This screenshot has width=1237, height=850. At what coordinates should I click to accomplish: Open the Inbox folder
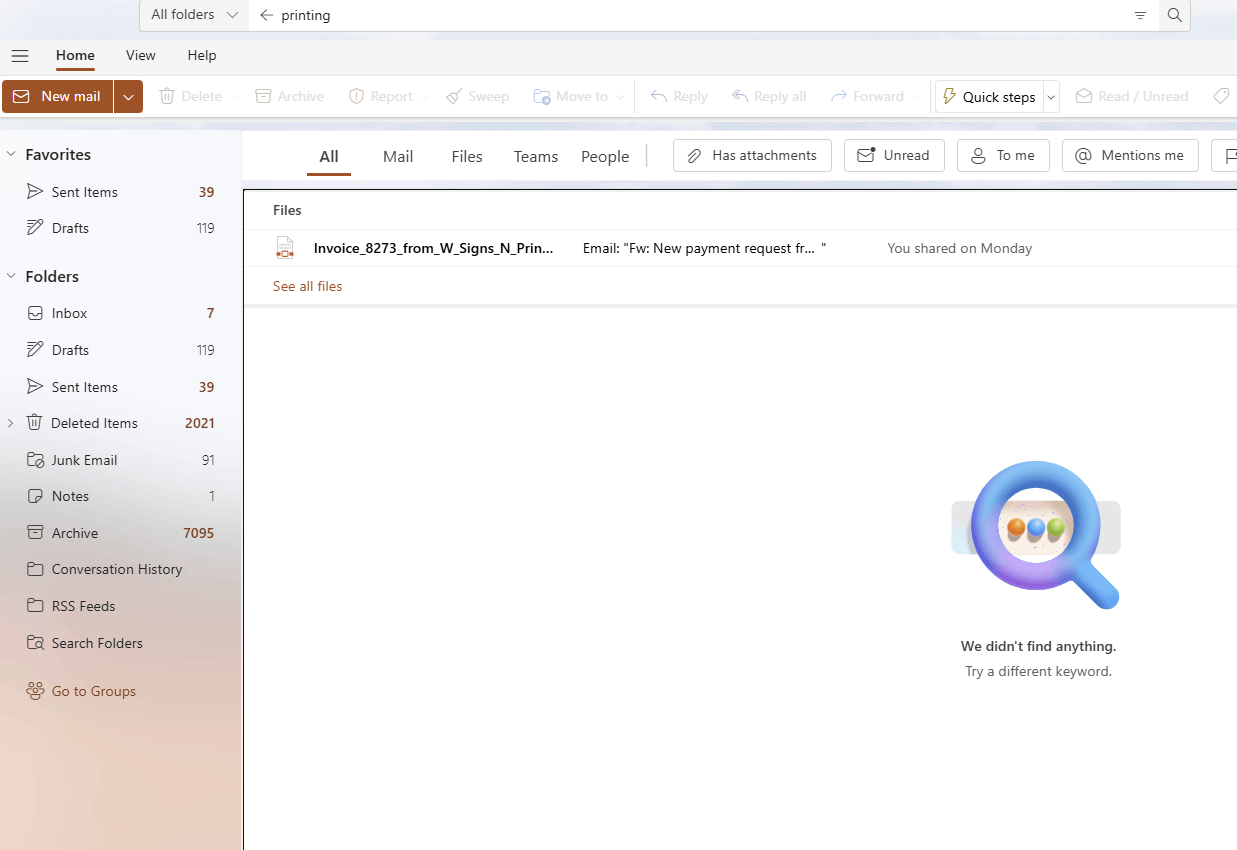120,313
